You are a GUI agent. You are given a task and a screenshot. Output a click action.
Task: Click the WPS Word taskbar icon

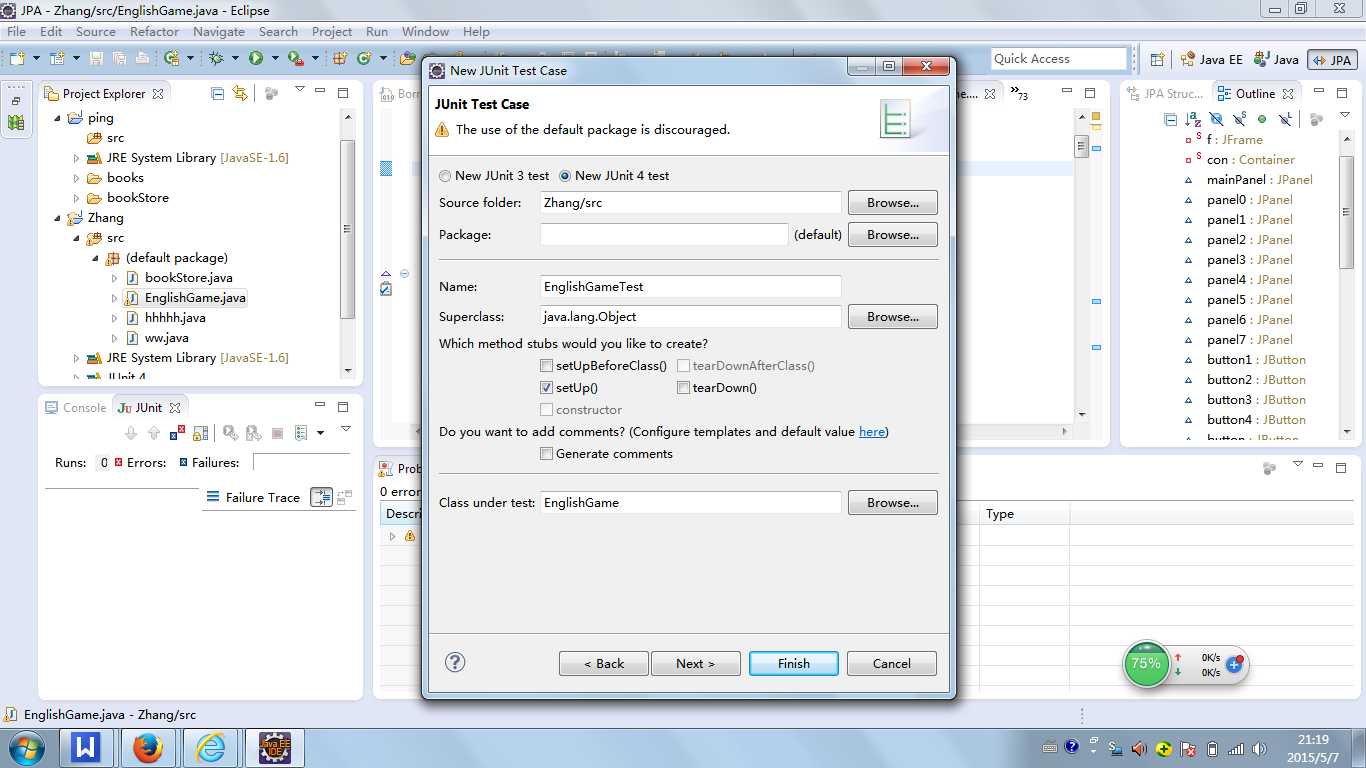[86, 747]
